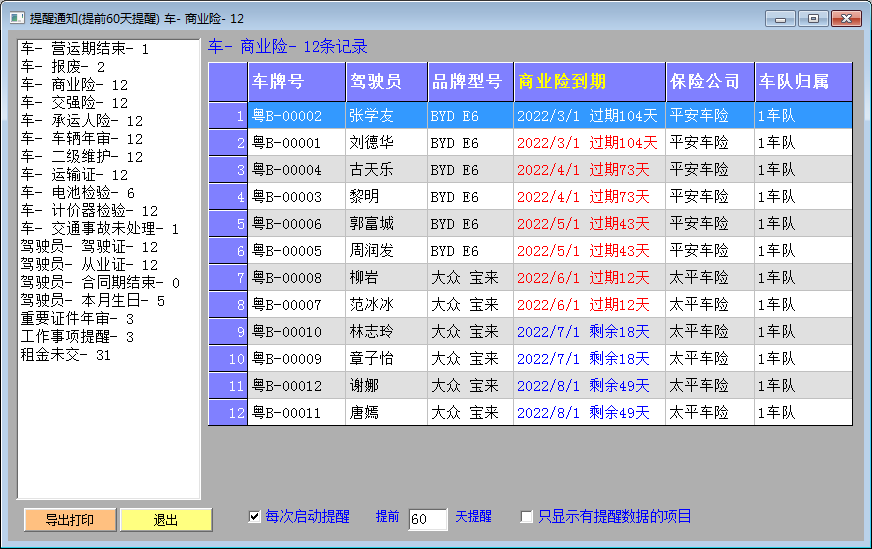Select row header number 1
This screenshot has width=872, height=549.
[x=228, y=116]
